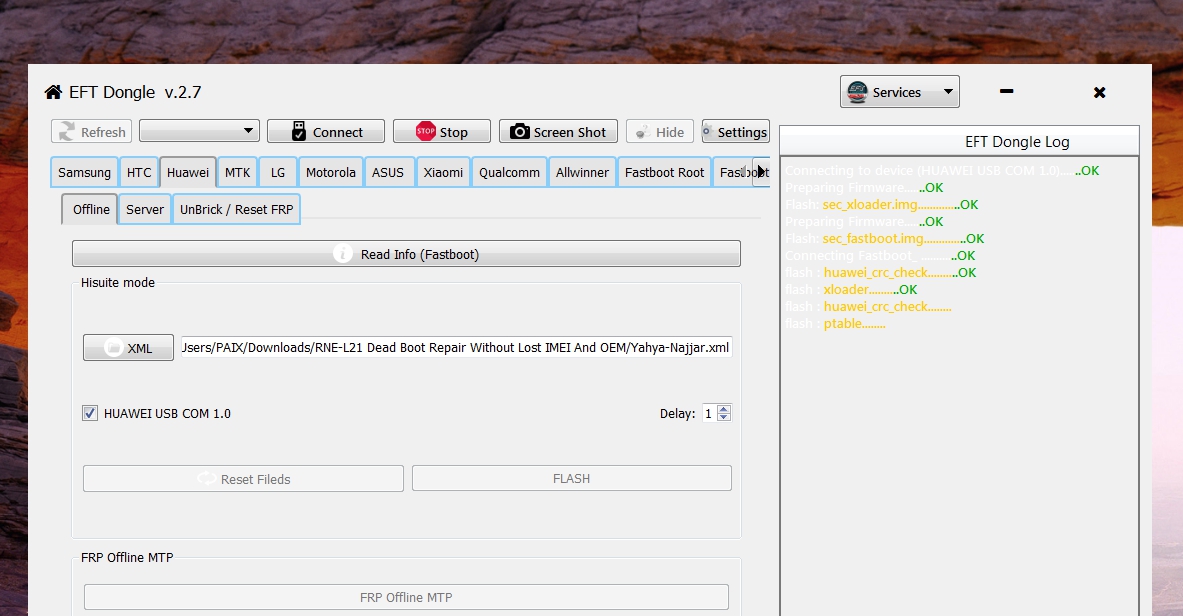The width and height of the screenshot is (1183, 616).
Task: Select the ASUS tab
Action: 388,172
